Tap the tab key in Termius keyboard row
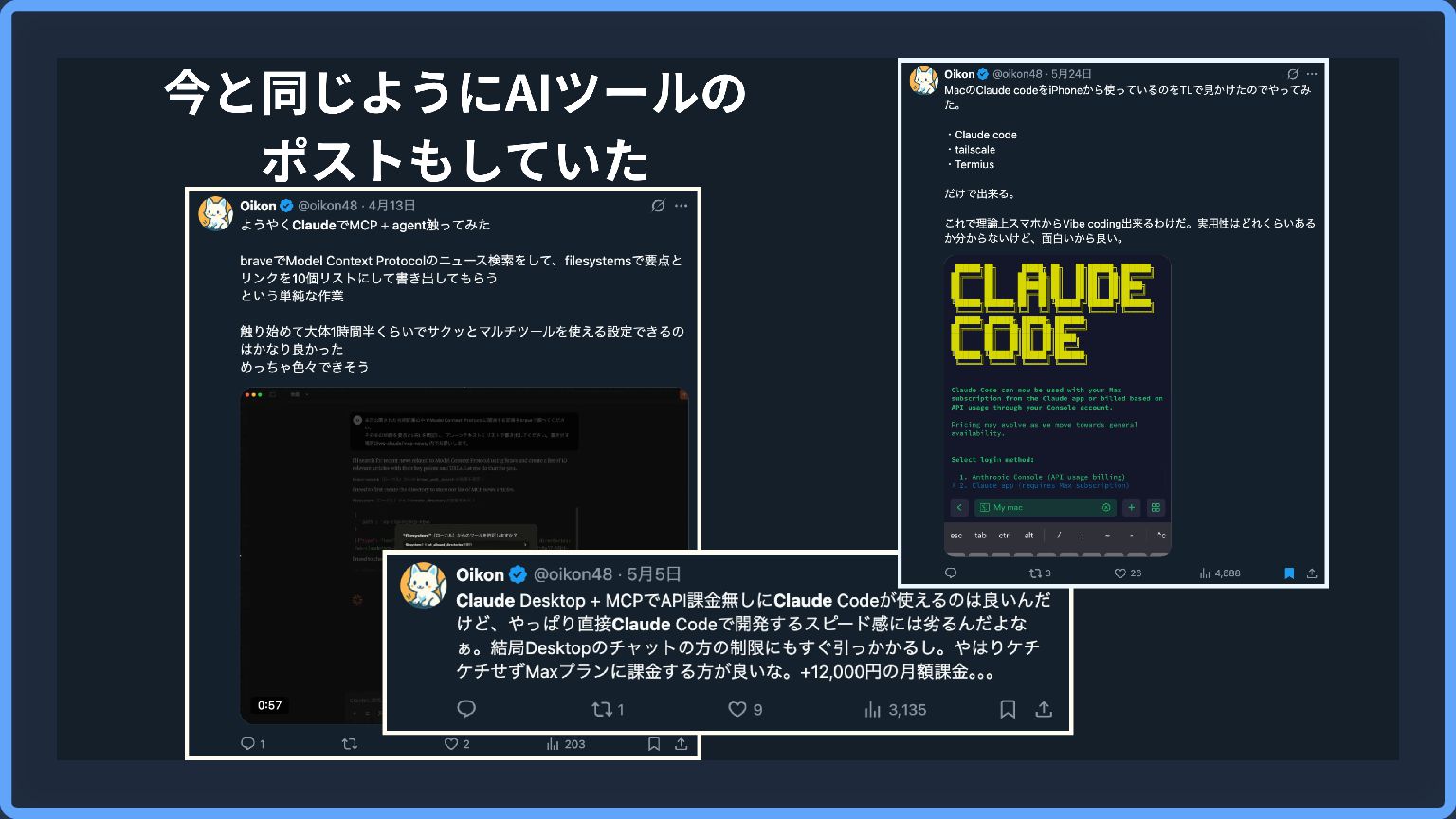This screenshot has height=819, width=1456. [x=980, y=536]
